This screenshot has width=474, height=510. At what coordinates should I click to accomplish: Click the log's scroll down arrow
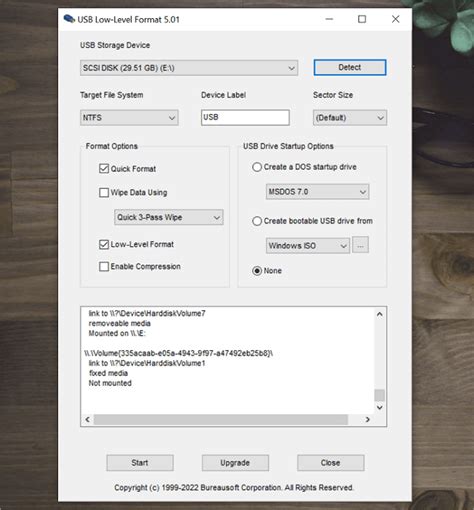[x=379, y=407]
